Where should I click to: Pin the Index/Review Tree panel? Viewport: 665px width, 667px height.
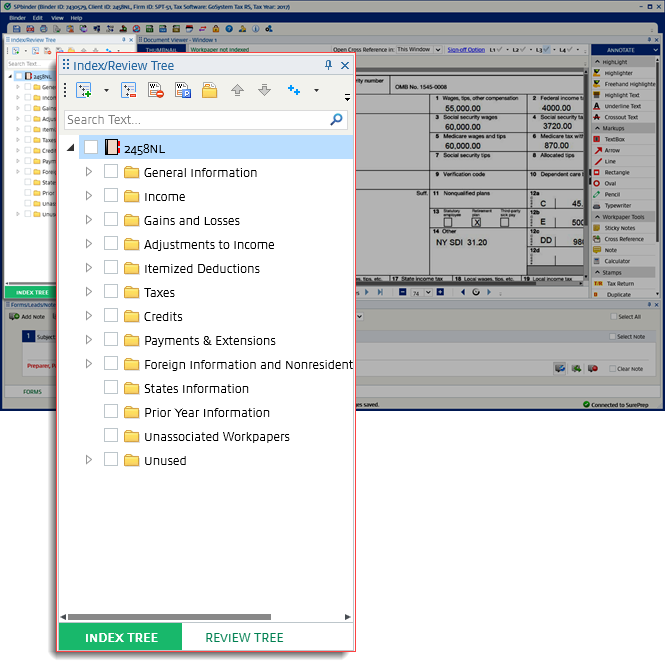pos(329,65)
